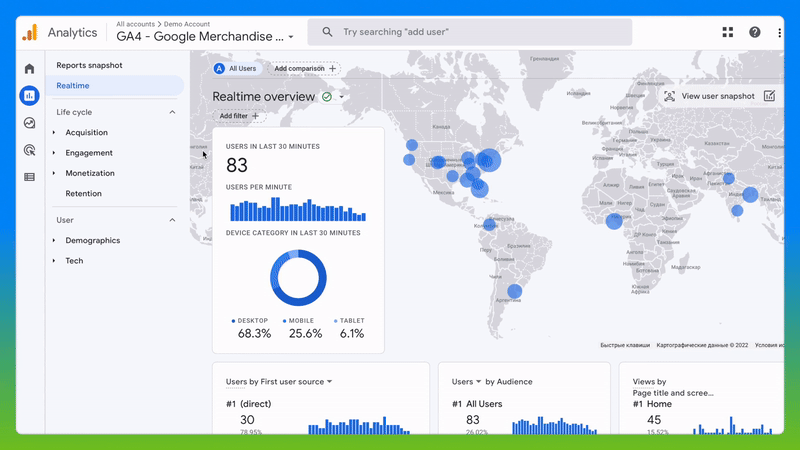Image resolution: width=800 pixels, height=450 pixels.
Task: Open the Acquisition reports label
Action: pos(86,133)
